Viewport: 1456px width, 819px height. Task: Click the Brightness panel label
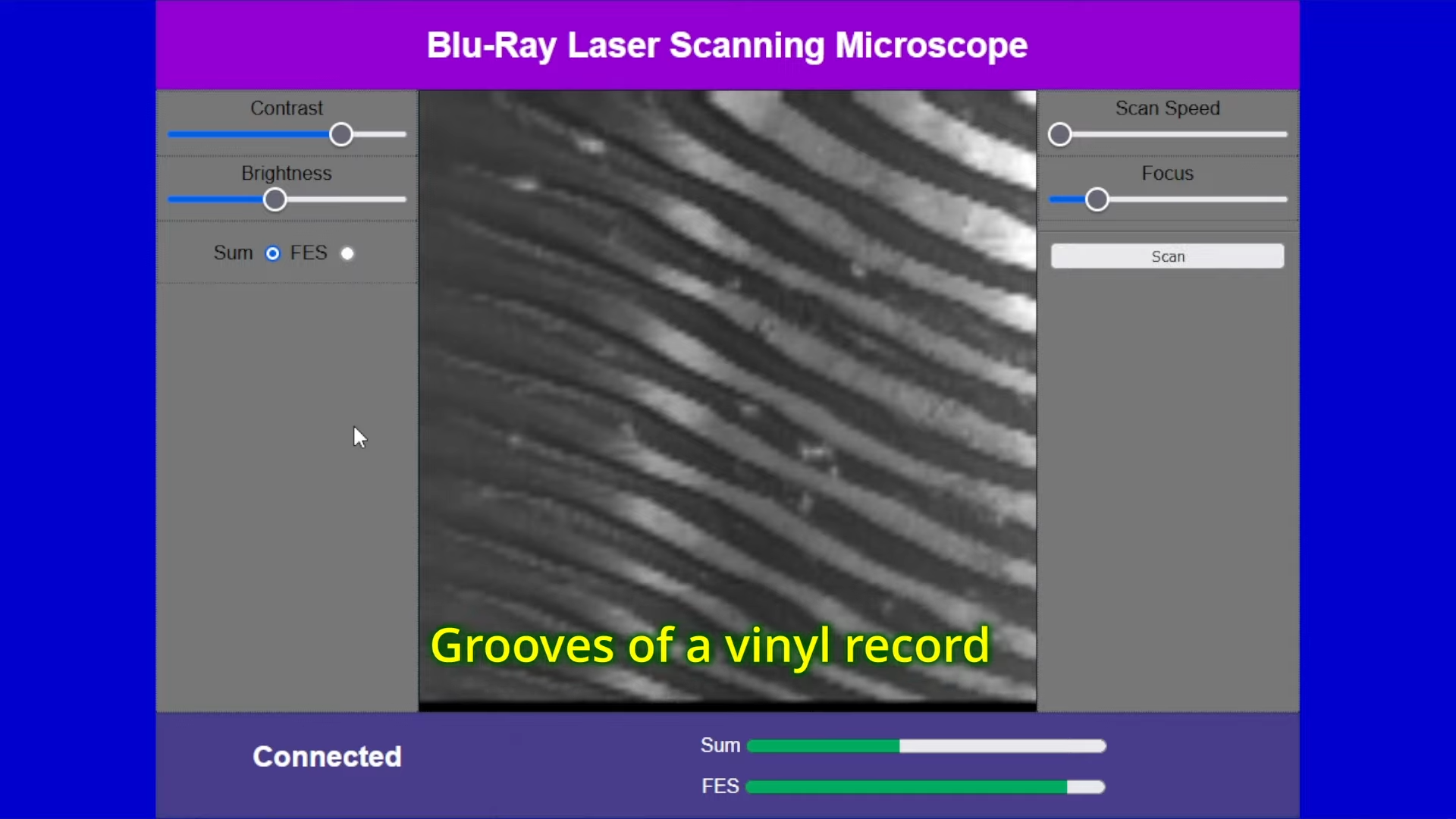[287, 173]
